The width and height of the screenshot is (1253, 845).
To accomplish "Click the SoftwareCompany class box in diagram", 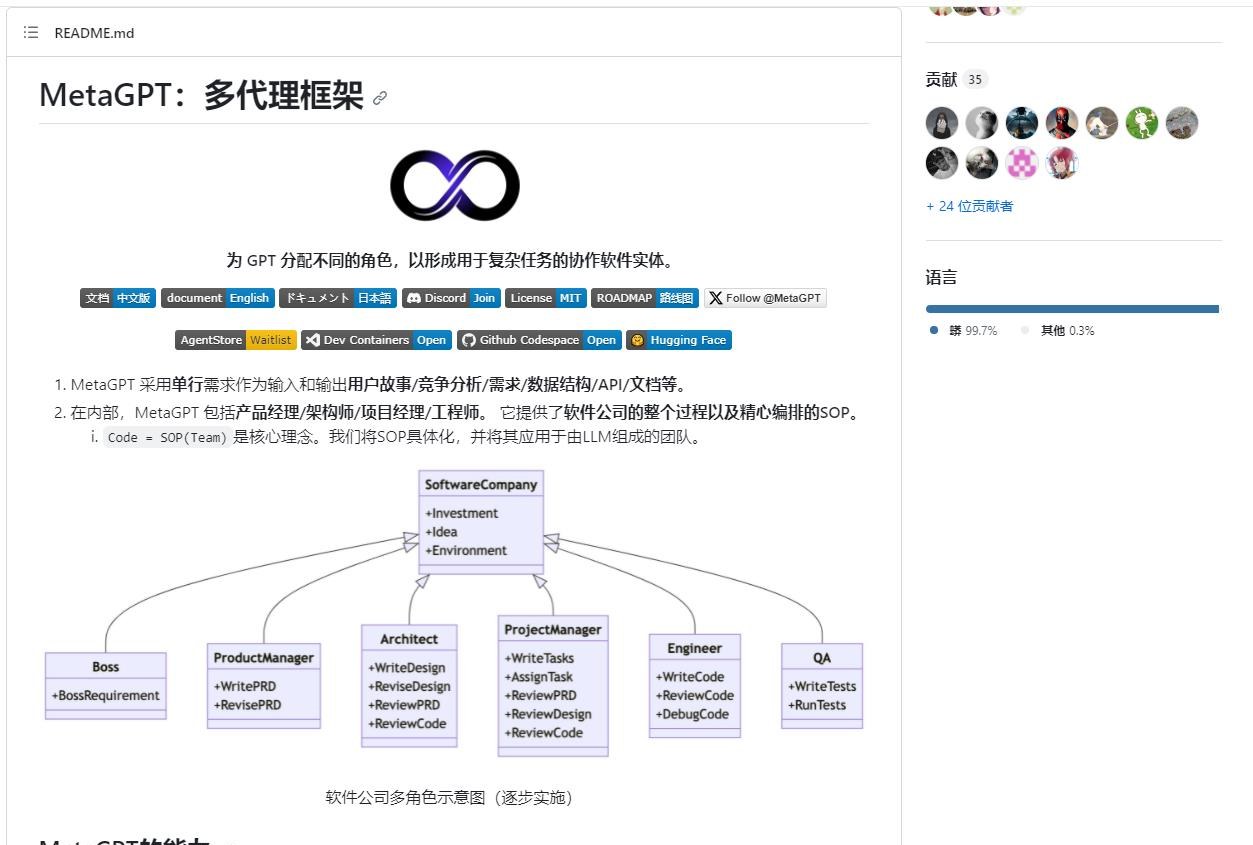I will point(481,522).
